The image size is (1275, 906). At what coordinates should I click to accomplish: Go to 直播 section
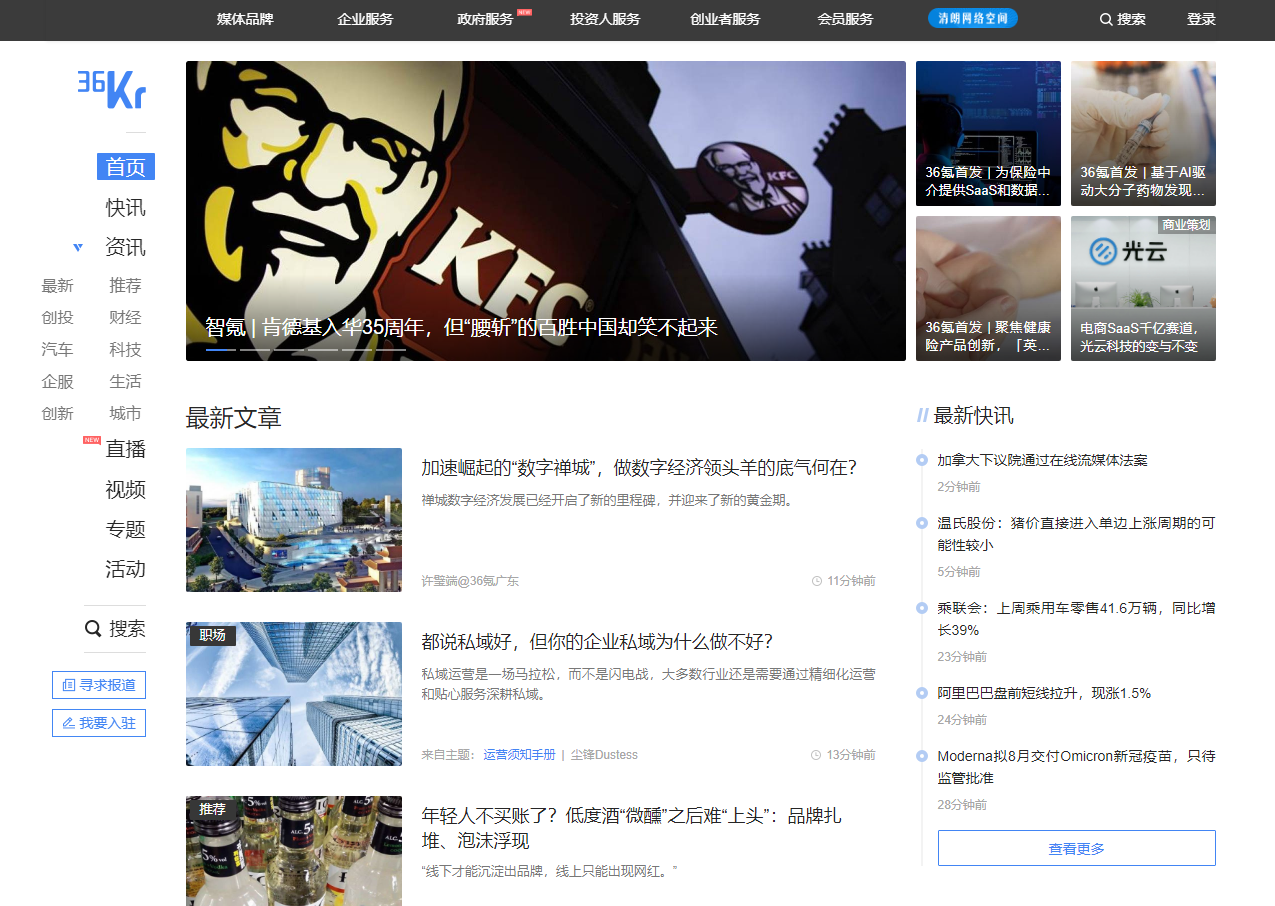126,449
